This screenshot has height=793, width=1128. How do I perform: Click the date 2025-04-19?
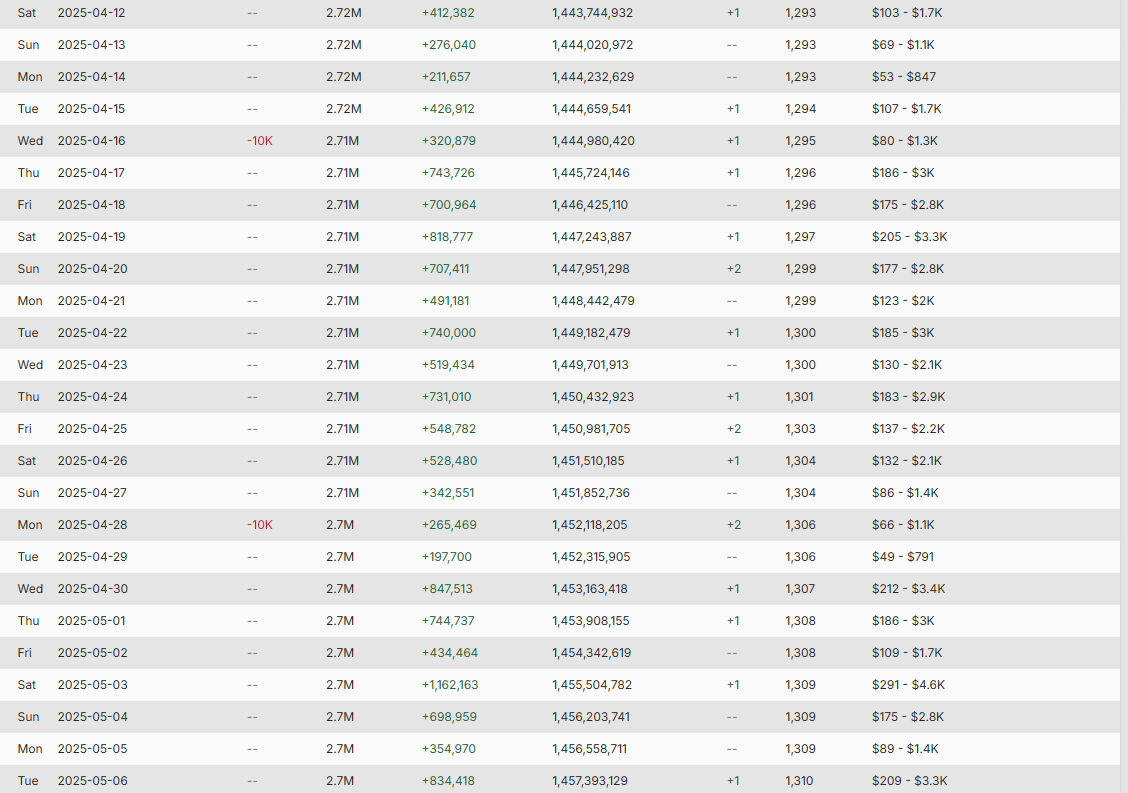point(91,237)
